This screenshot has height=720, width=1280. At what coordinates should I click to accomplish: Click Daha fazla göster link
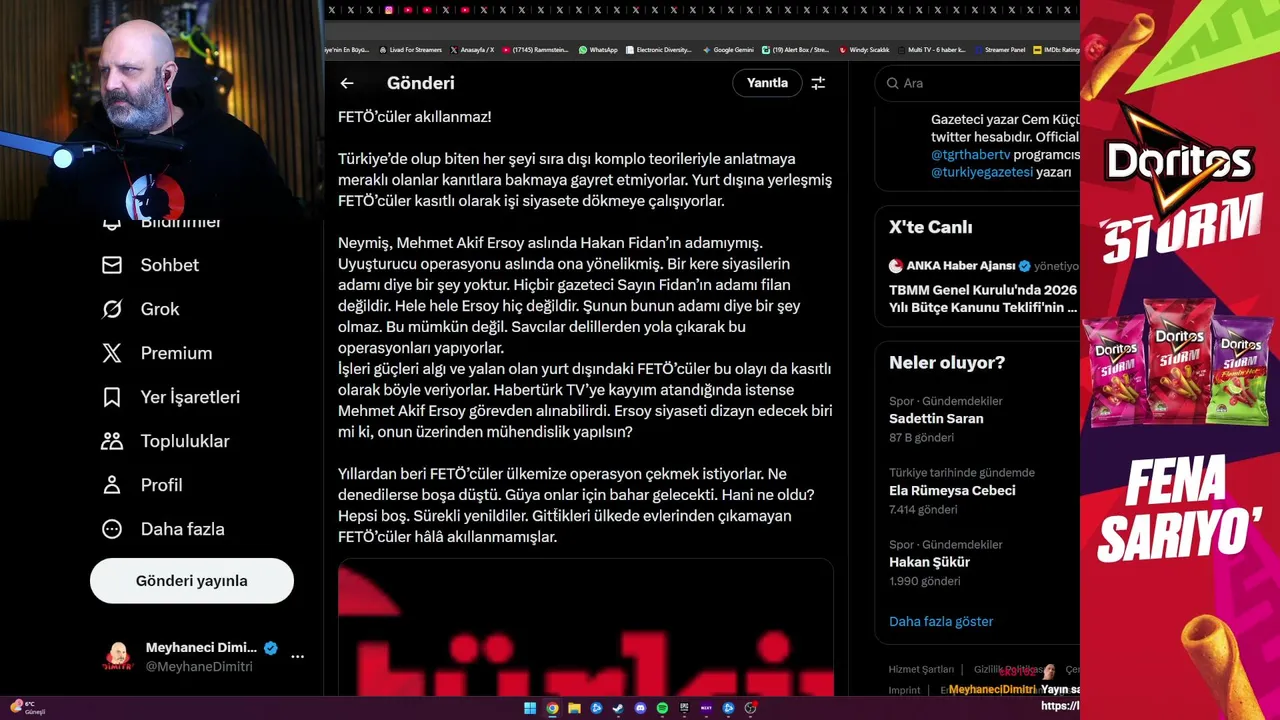[941, 621]
